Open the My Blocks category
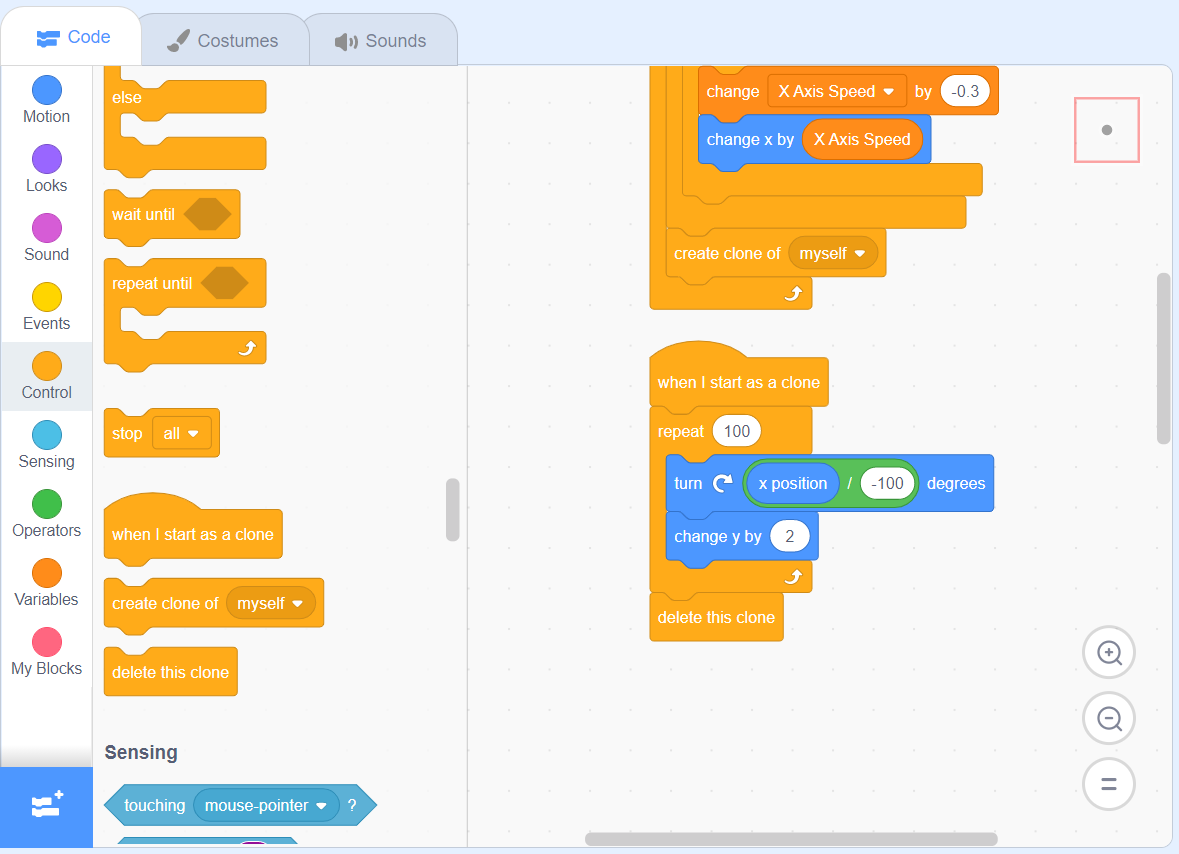 (x=46, y=652)
